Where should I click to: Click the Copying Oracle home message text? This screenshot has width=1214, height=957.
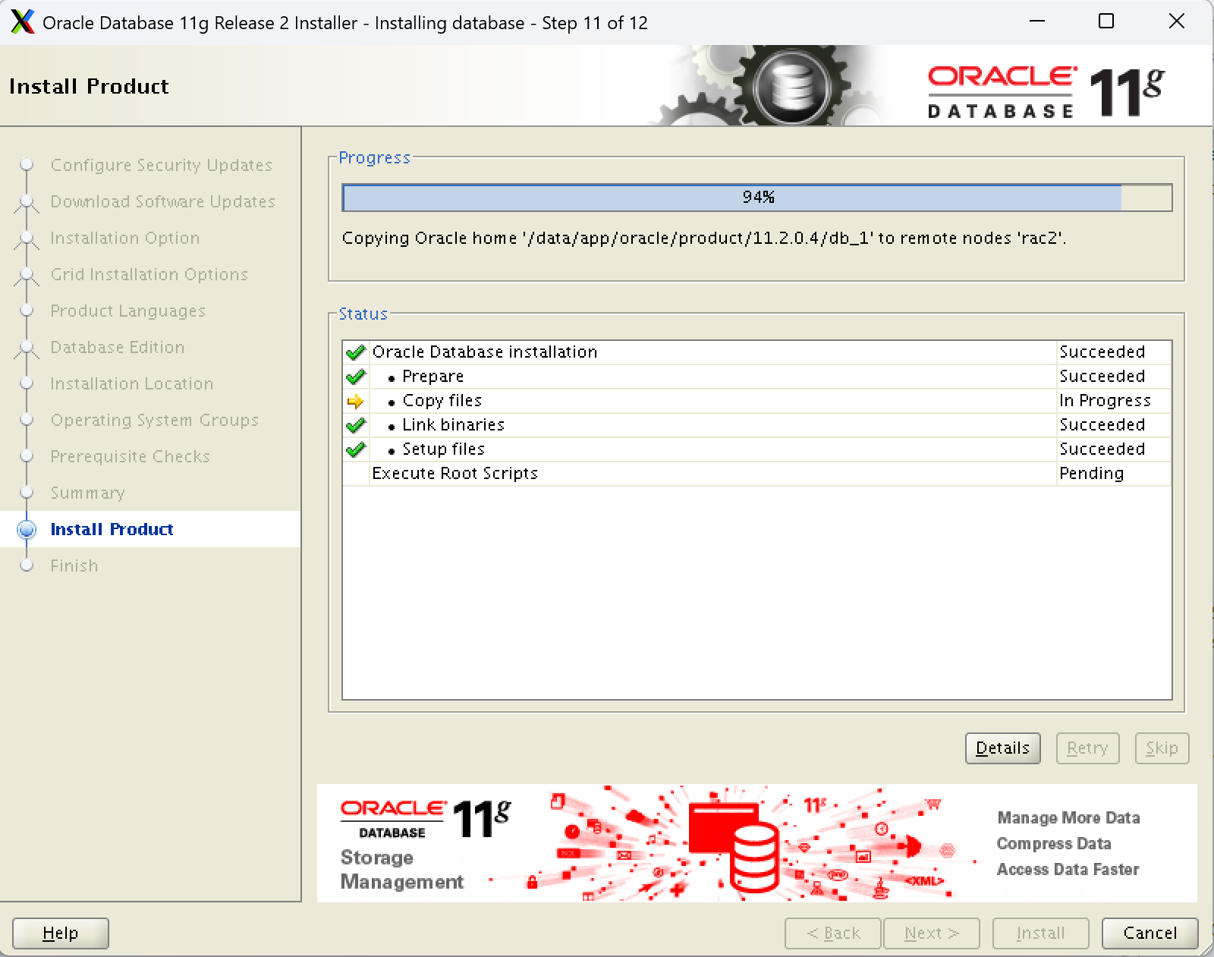click(x=704, y=239)
